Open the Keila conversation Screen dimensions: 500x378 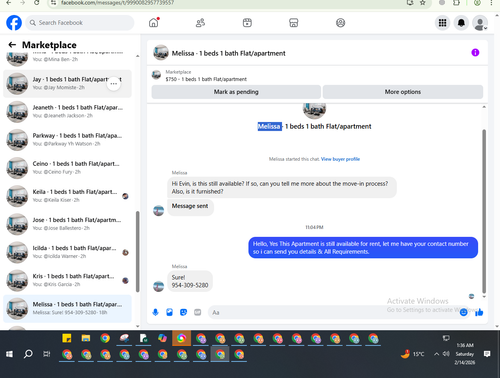click(x=67, y=196)
